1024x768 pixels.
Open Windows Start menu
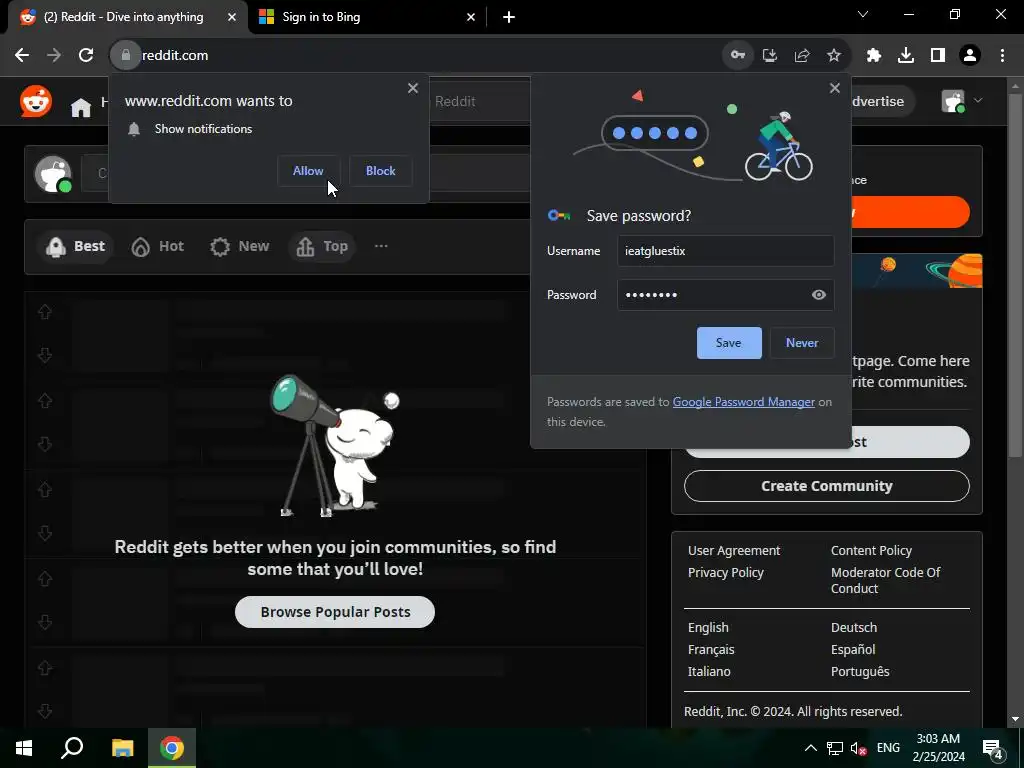(x=24, y=748)
